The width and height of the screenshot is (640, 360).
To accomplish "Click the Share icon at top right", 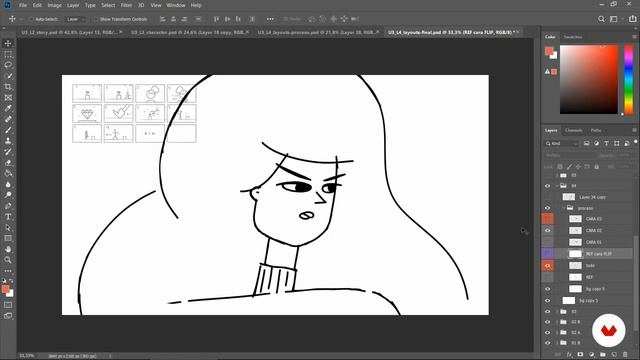I will (x=632, y=19).
